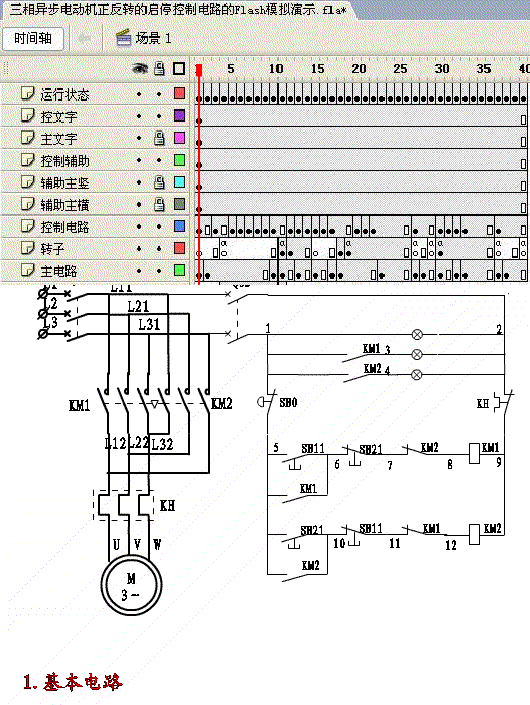
Task: Unlock the 辅助主竖 layer padlock
Action: coord(159,182)
